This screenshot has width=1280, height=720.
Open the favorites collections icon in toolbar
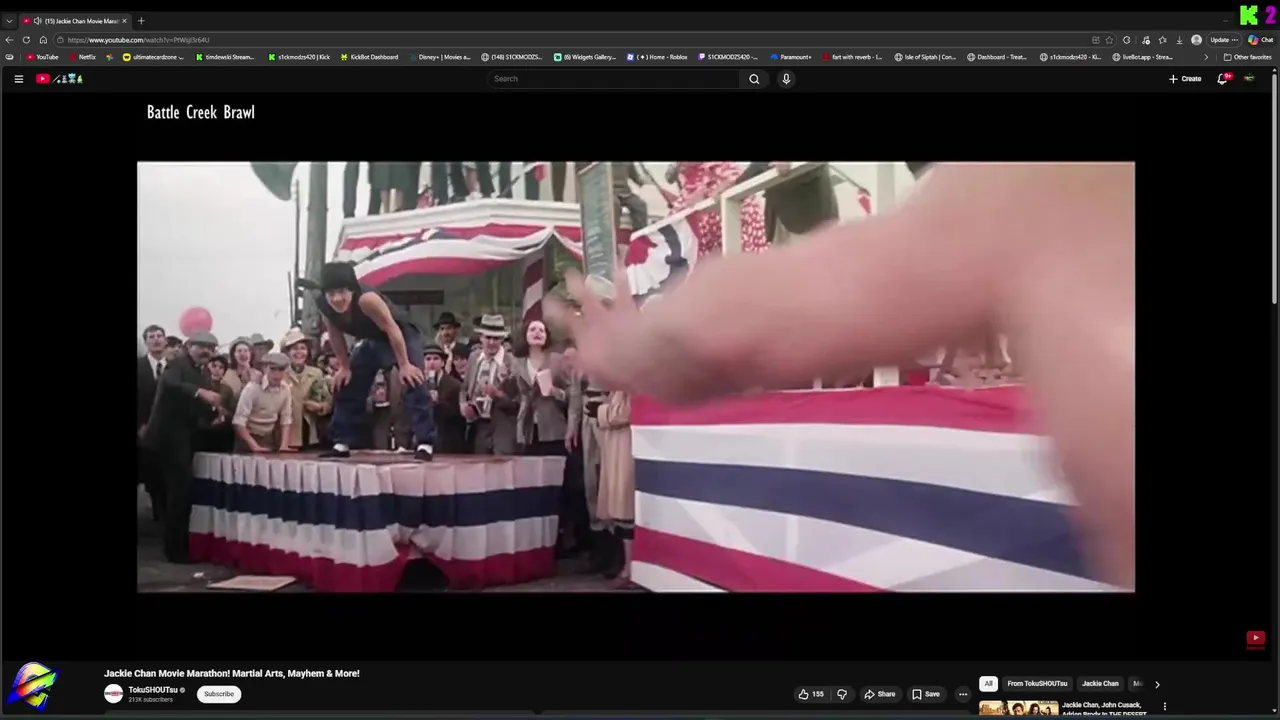(1162, 40)
